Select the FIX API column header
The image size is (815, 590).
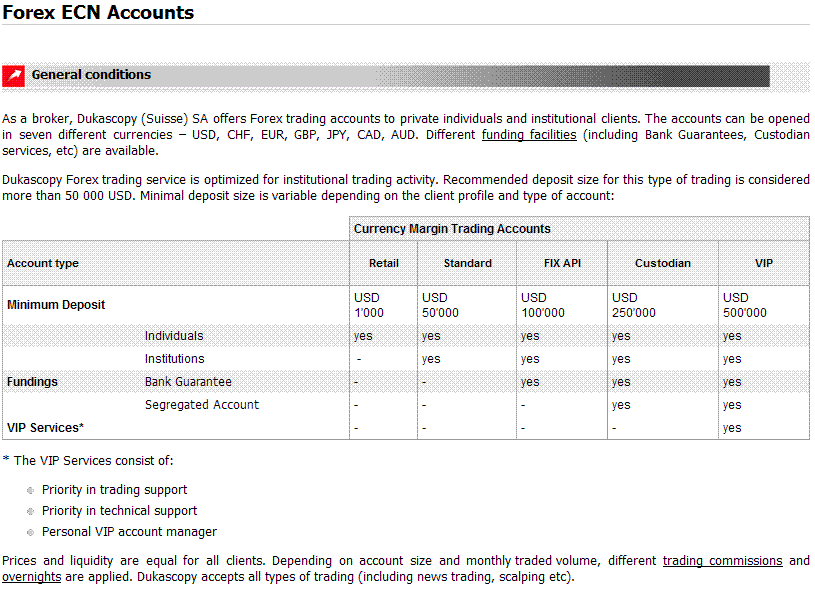pos(562,263)
